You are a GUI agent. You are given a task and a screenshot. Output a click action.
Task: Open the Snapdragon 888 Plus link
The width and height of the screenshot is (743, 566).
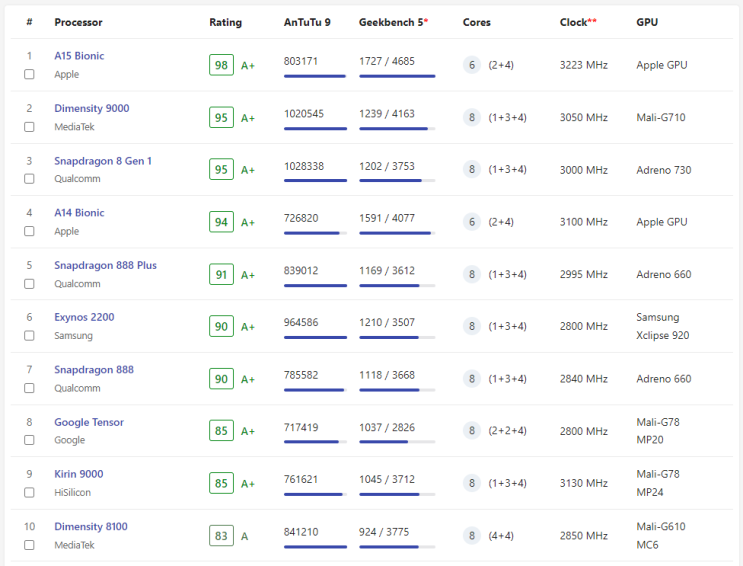105,265
